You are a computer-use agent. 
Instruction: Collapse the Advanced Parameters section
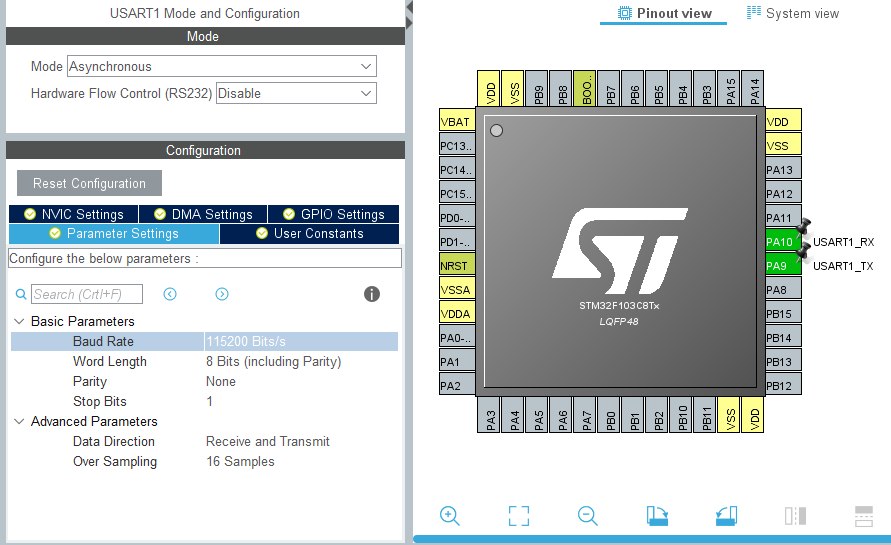[x=19, y=421]
